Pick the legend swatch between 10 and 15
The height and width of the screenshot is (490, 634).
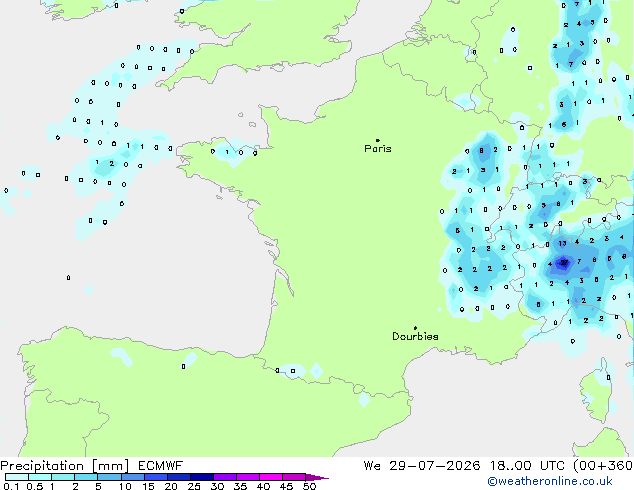133,477
